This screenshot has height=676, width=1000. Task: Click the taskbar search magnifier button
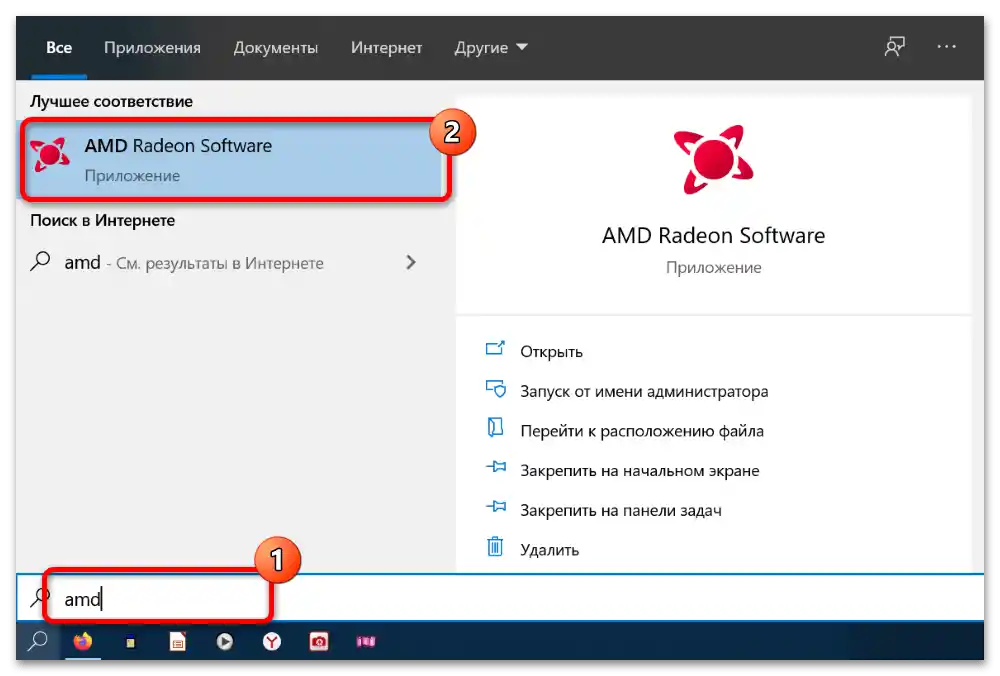[x=38, y=641]
